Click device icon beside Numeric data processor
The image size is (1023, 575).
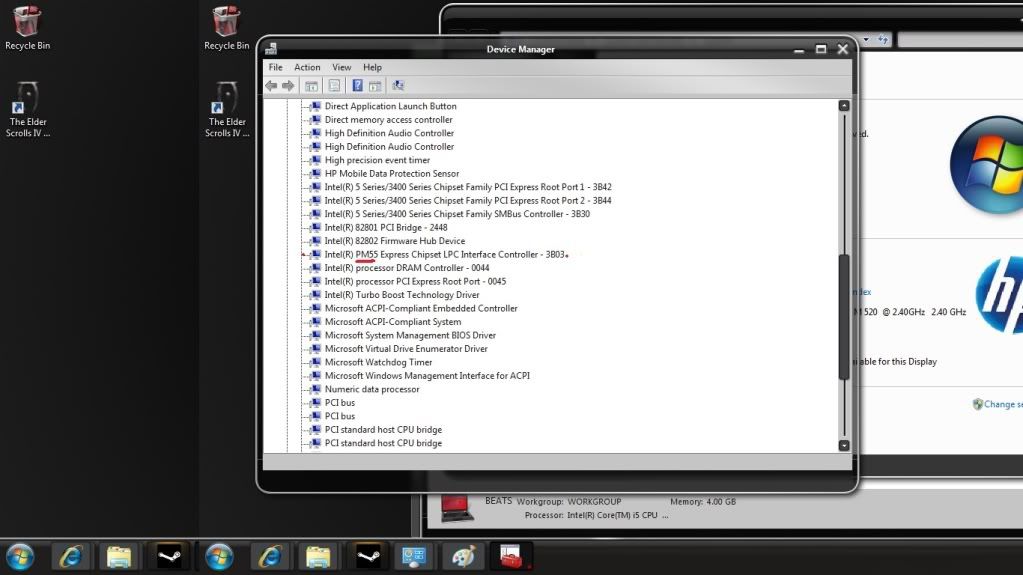click(x=315, y=389)
